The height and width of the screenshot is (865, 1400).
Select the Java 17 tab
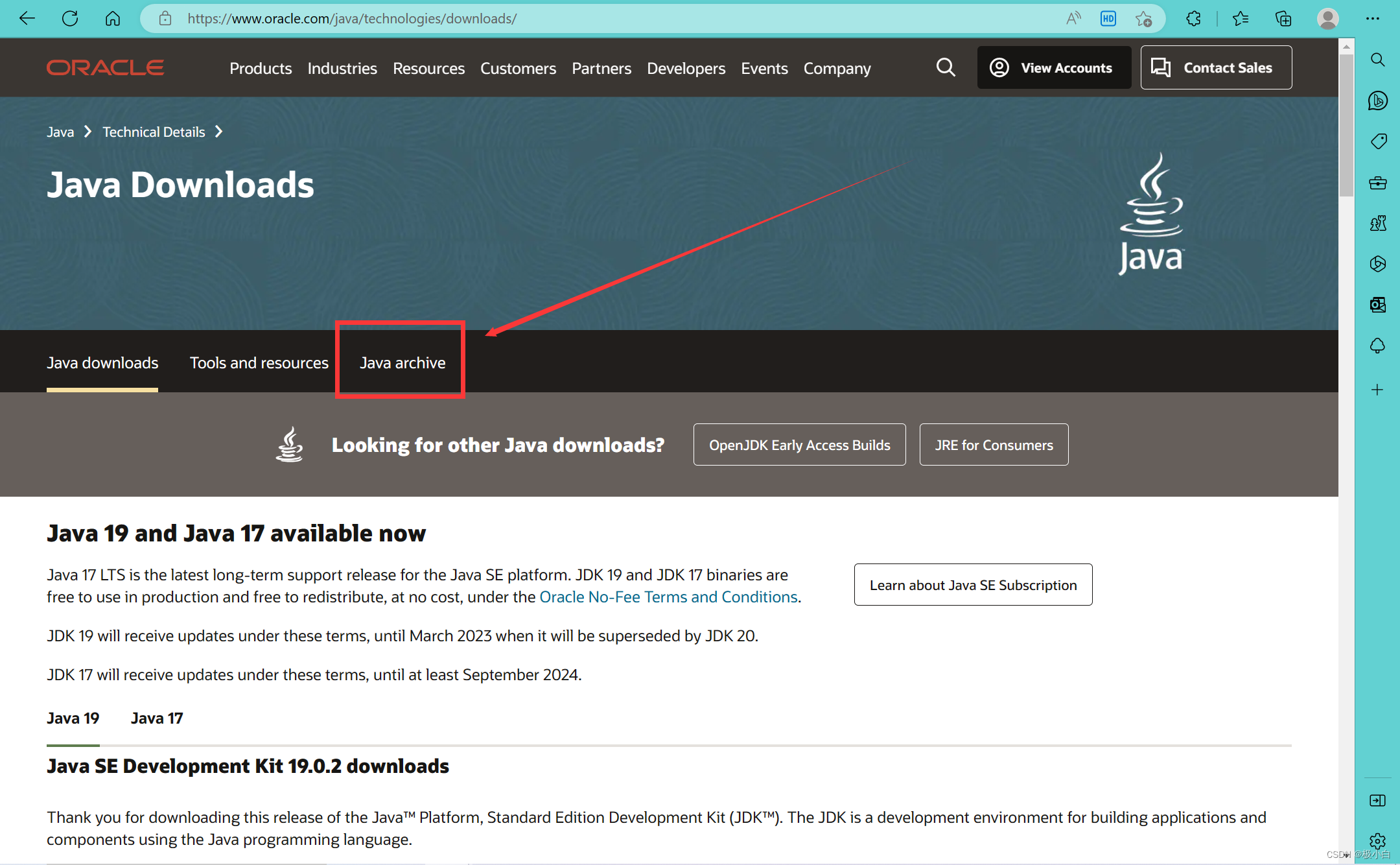tap(157, 718)
